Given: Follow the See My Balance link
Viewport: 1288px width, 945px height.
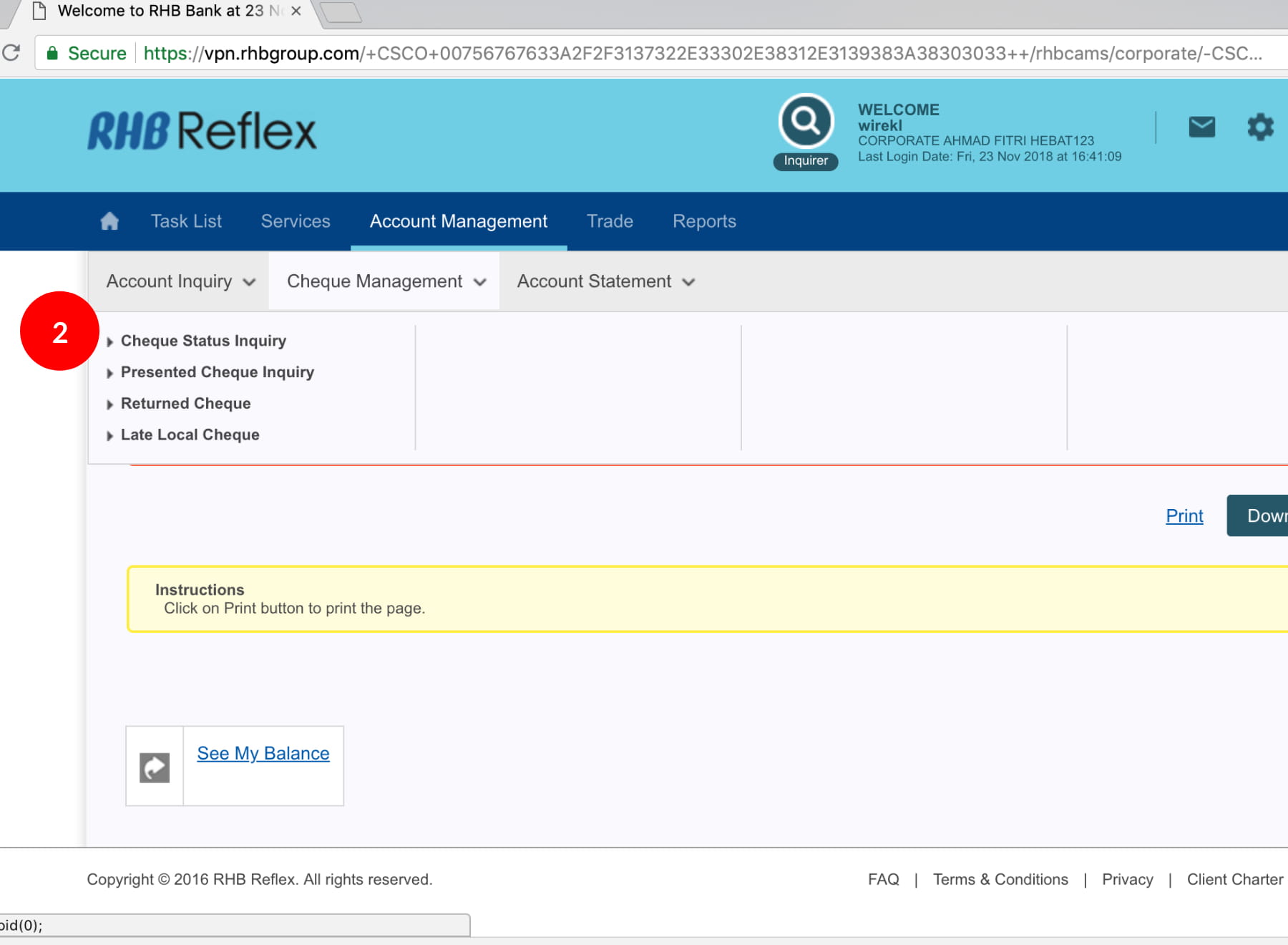Looking at the screenshot, I should (x=263, y=754).
